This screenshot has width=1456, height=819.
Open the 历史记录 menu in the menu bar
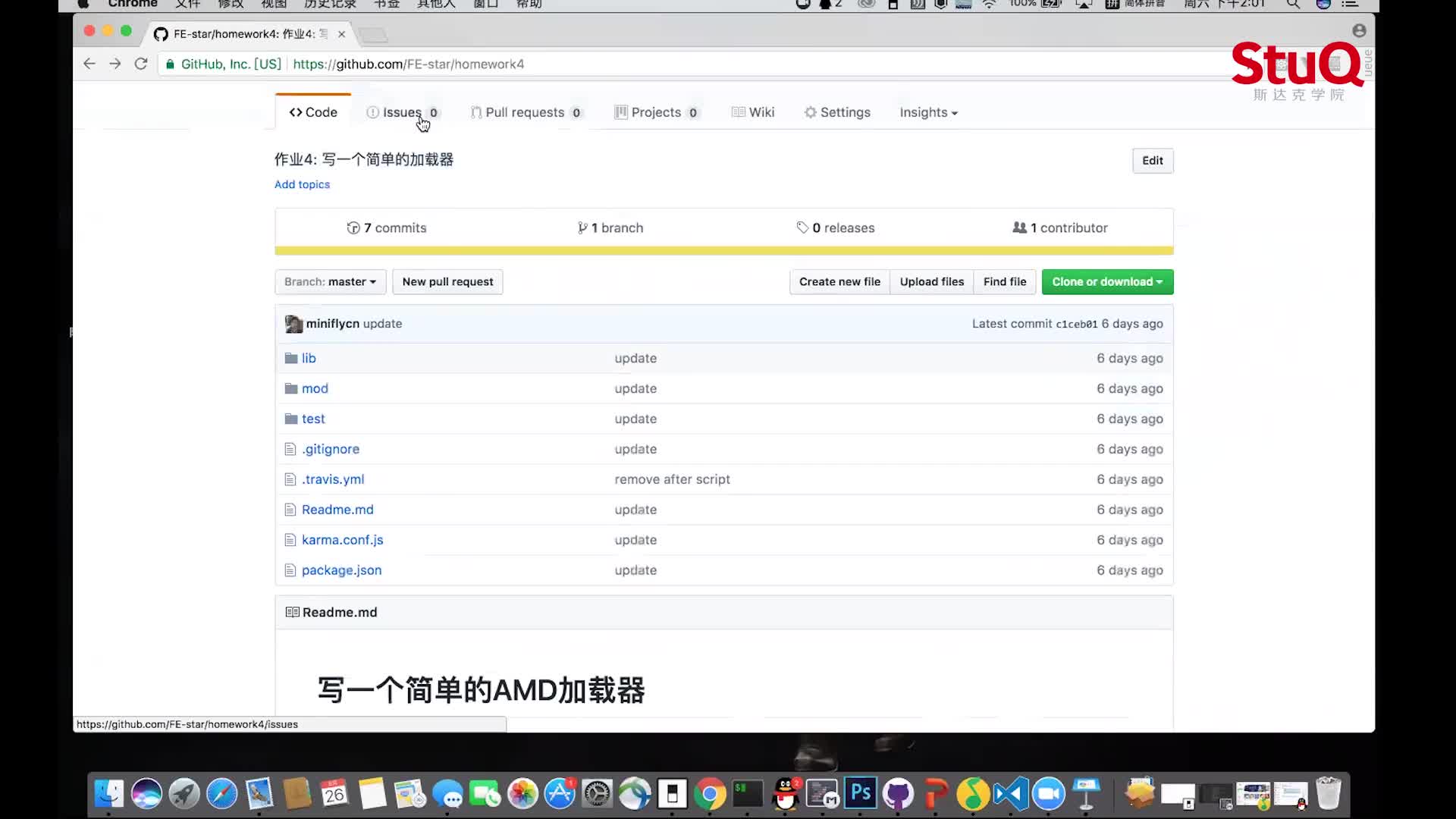[329, 4]
